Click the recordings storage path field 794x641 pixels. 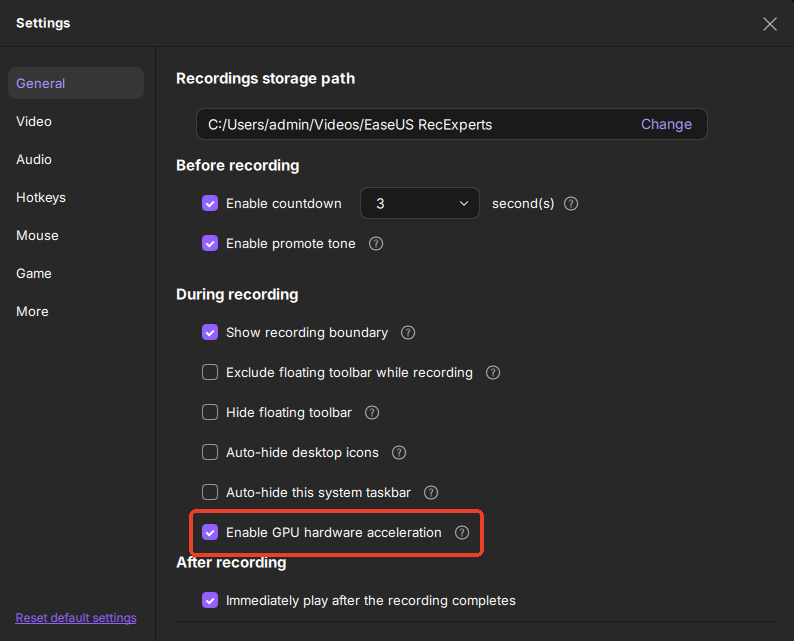[x=452, y=124]
